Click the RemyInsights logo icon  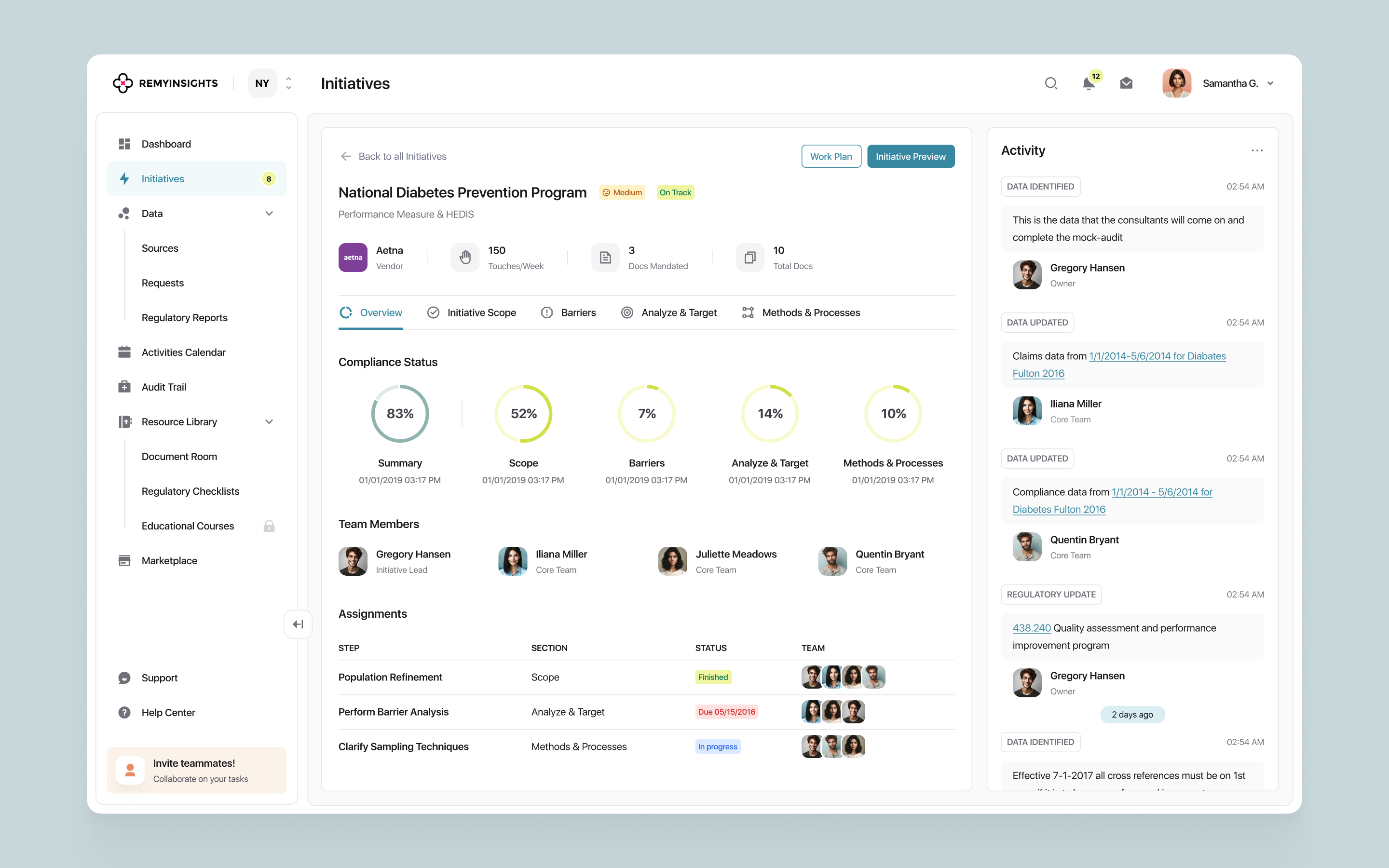122,83
